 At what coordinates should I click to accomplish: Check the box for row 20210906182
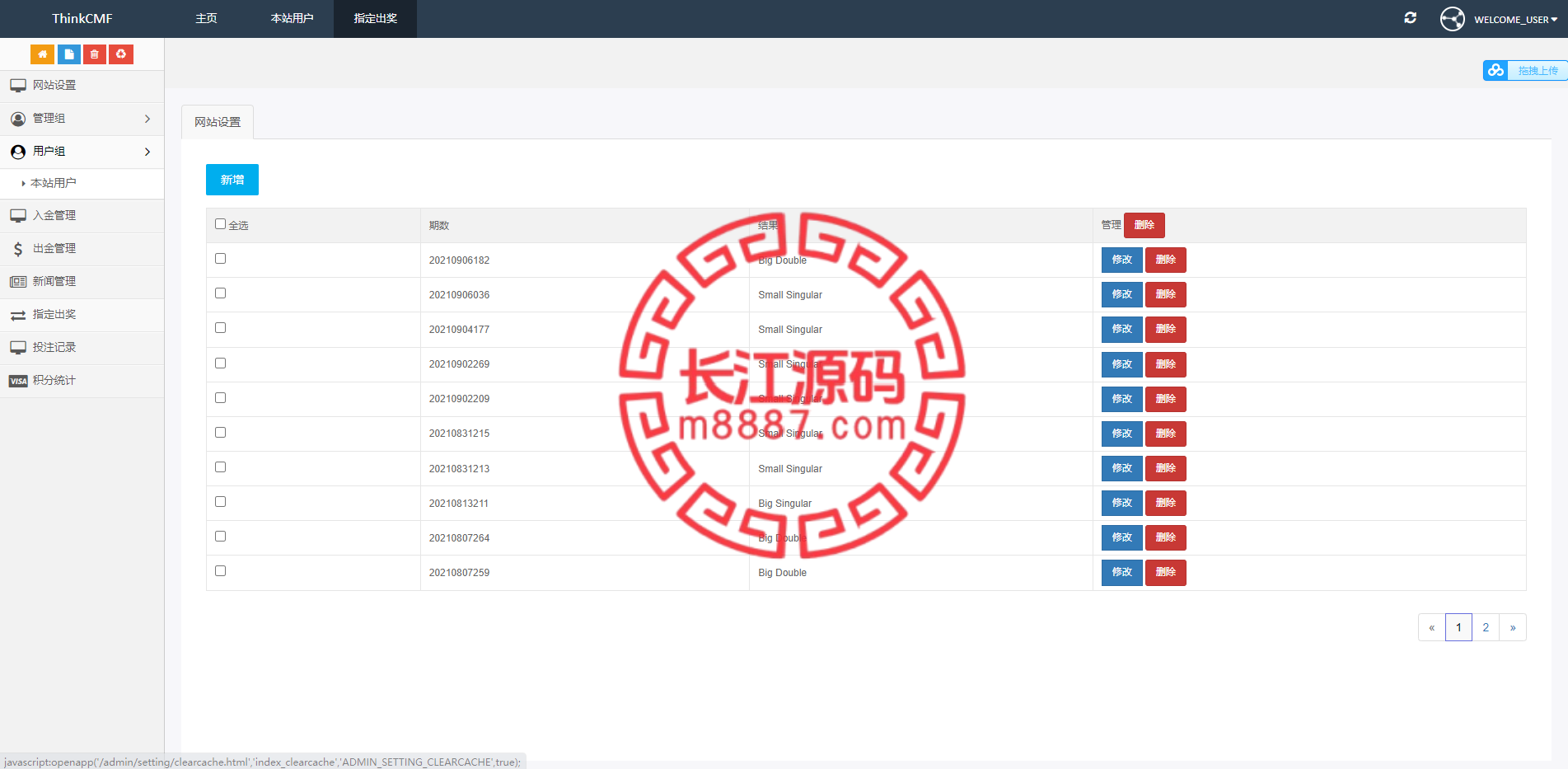click(x=220, y=259)
